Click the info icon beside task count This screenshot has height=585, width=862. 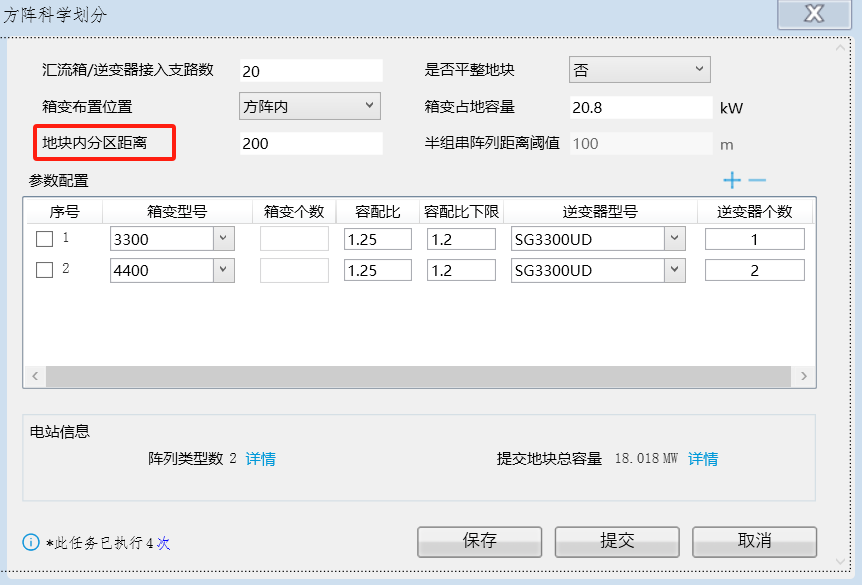point(31,543)
